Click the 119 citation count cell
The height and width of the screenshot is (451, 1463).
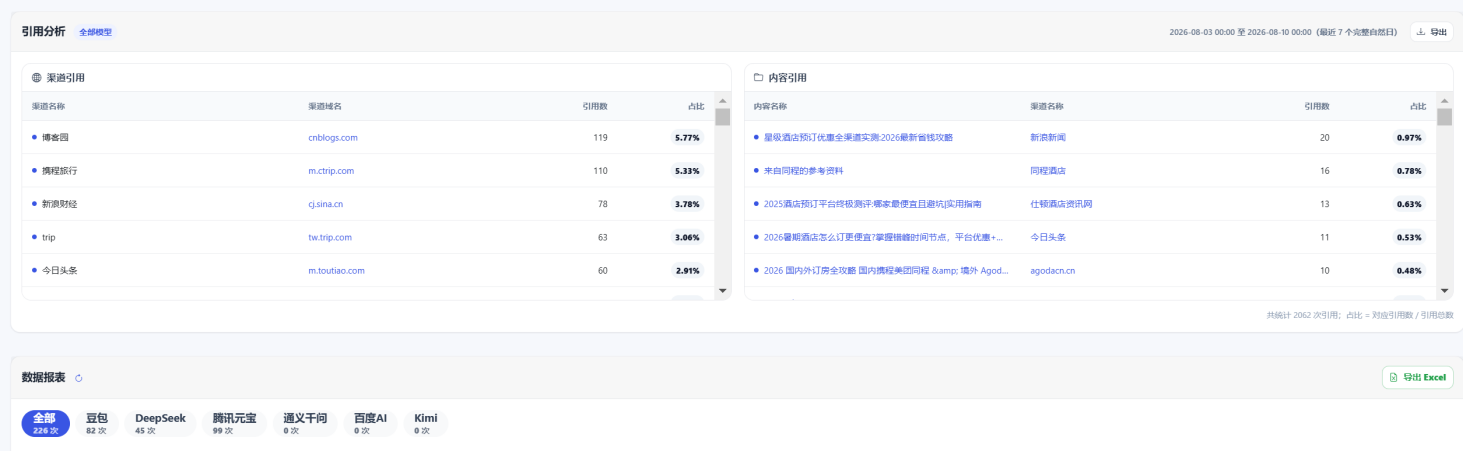(600, 137)
